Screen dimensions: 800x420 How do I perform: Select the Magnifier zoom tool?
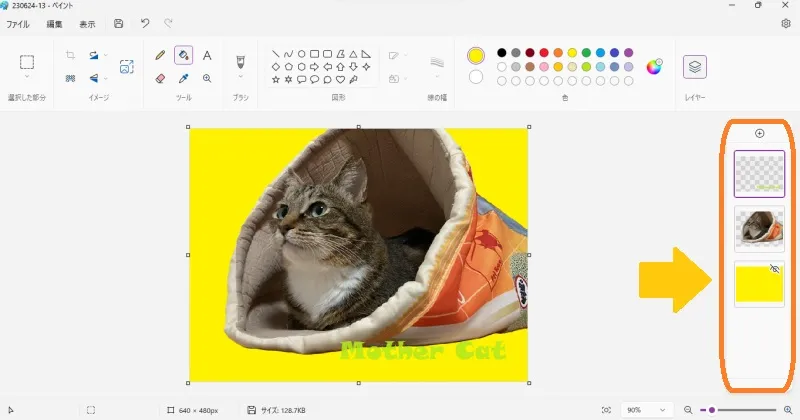207,78
